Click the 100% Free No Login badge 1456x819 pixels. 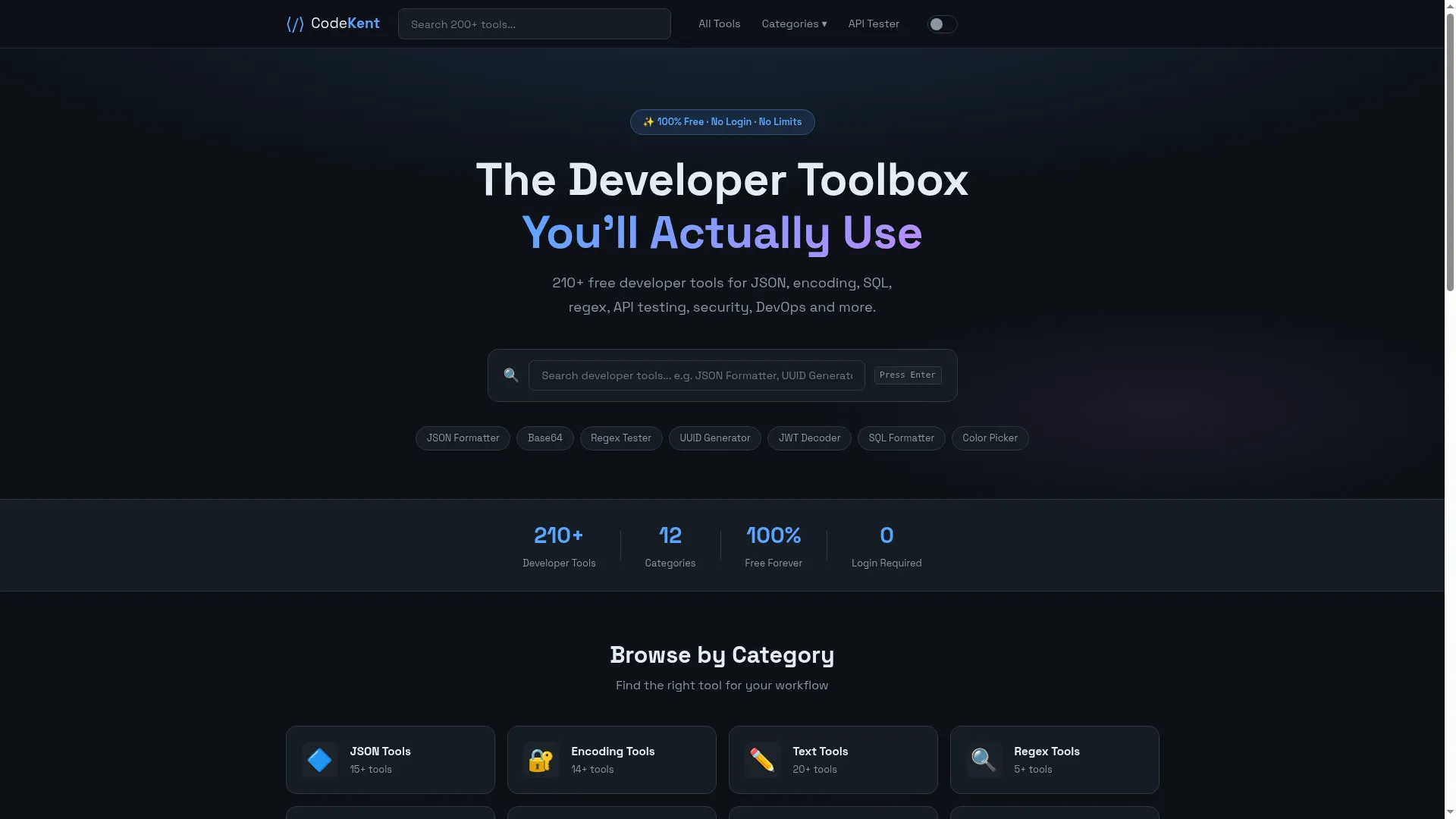coord(722,122)
